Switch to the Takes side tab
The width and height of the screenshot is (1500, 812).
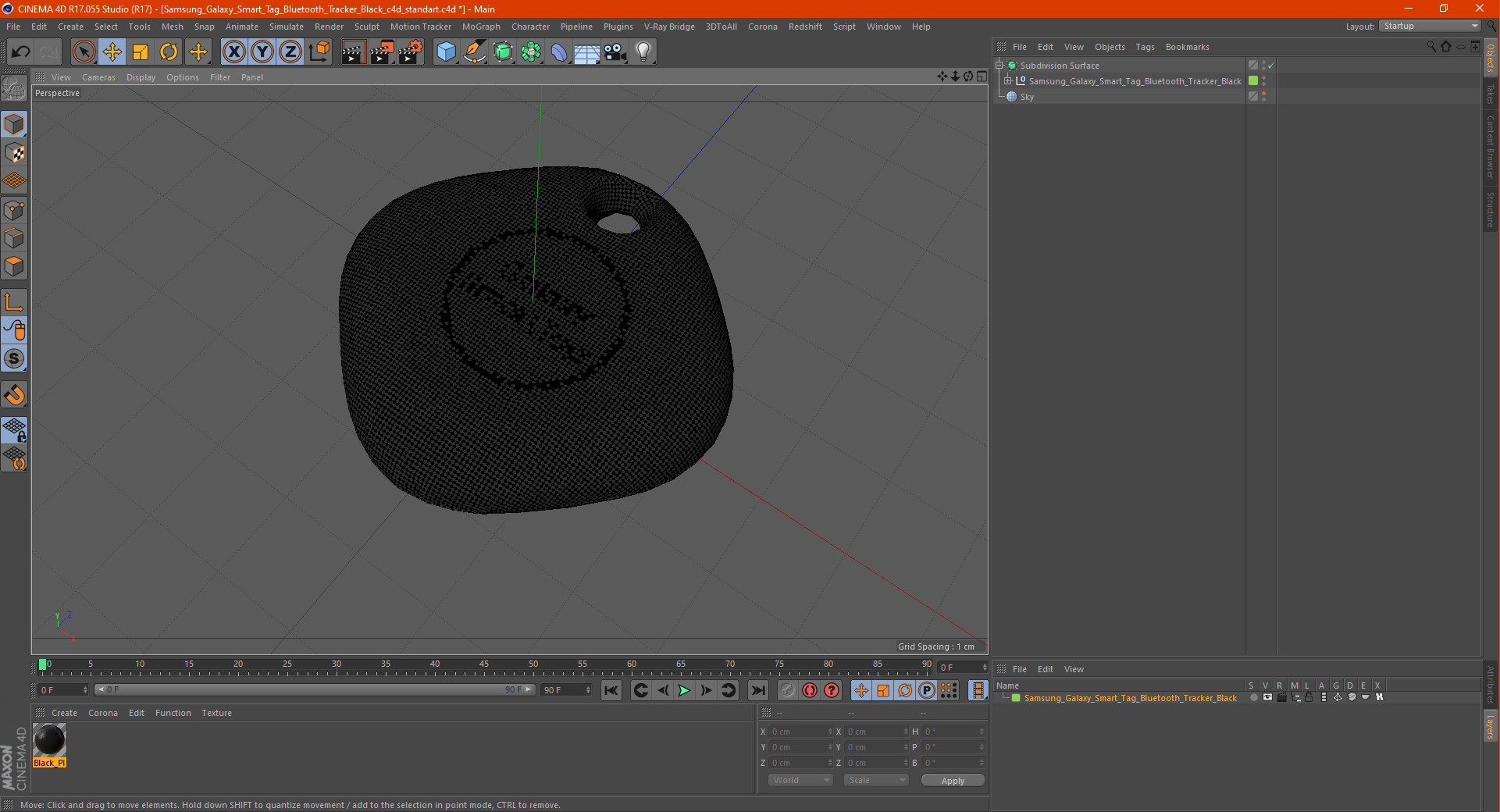(x=1491, y=93)
